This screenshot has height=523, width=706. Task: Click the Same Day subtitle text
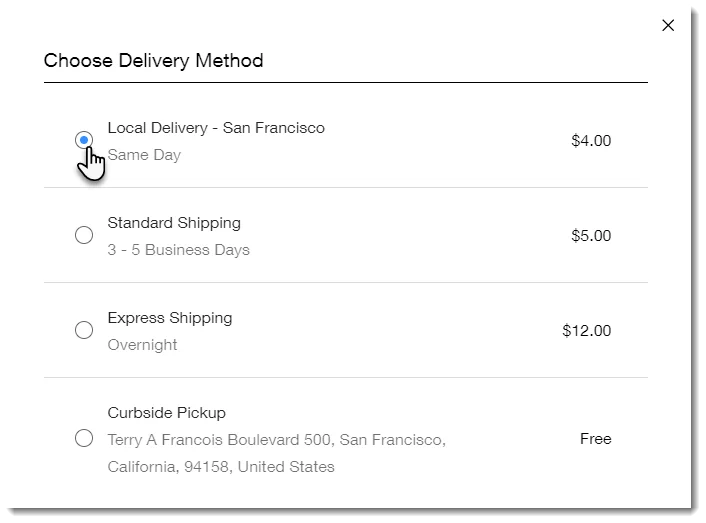coord(144,155)
